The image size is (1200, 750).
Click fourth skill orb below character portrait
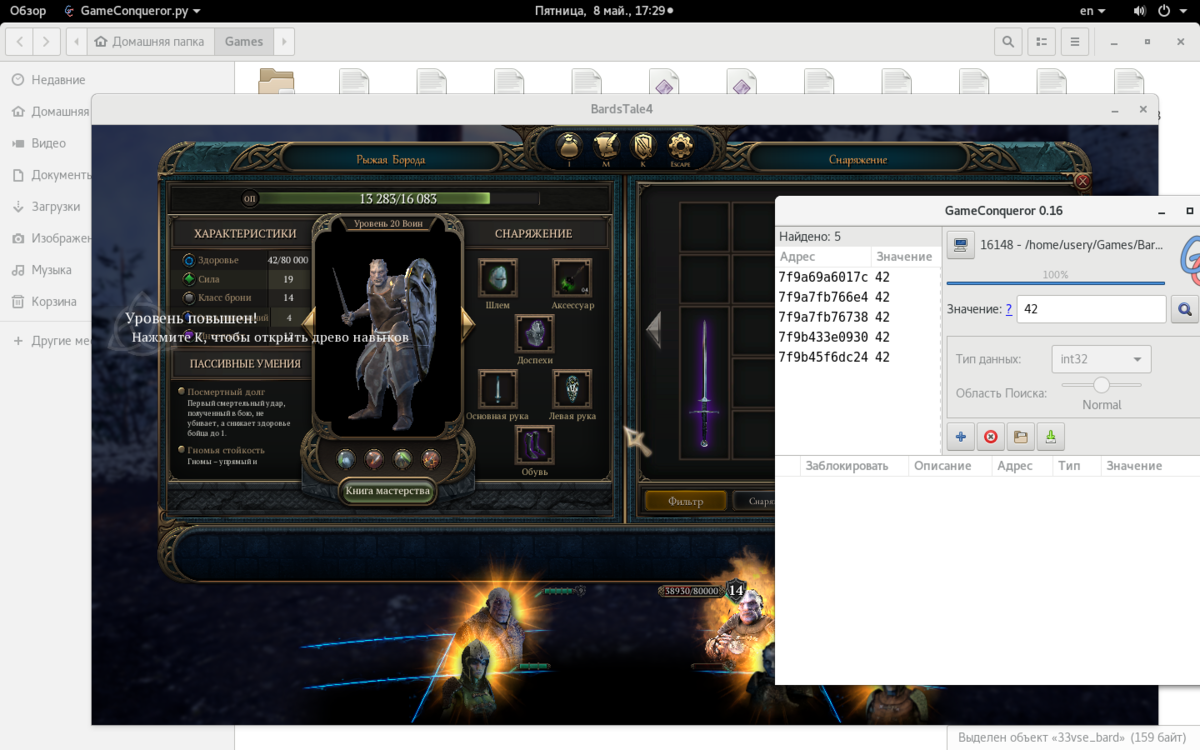431,458
